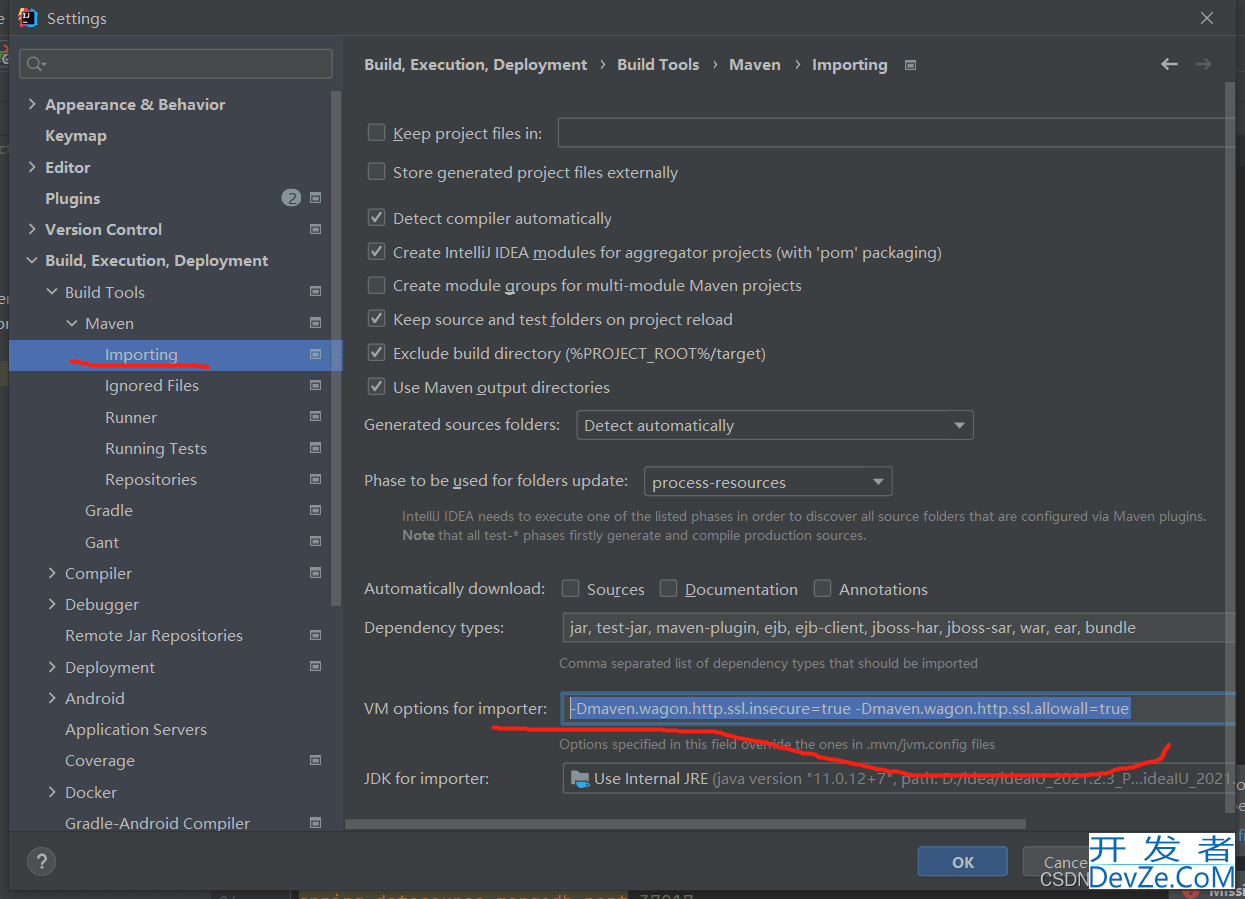Click the project-scope icon on the Version Control row
The height and width of the screenshot is (899, 1245).
point(316,229)
